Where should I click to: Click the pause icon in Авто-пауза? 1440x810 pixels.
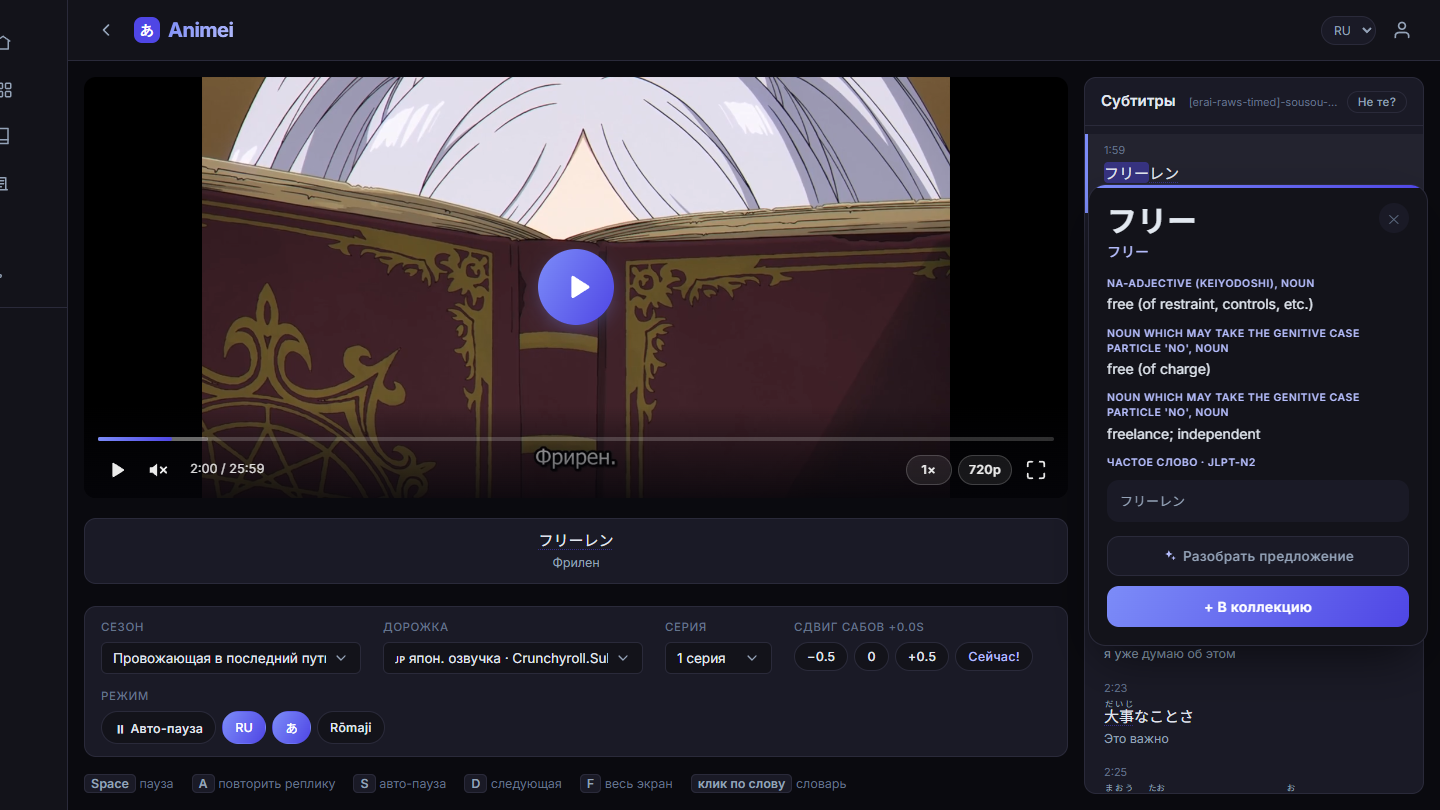click(120, 729)
